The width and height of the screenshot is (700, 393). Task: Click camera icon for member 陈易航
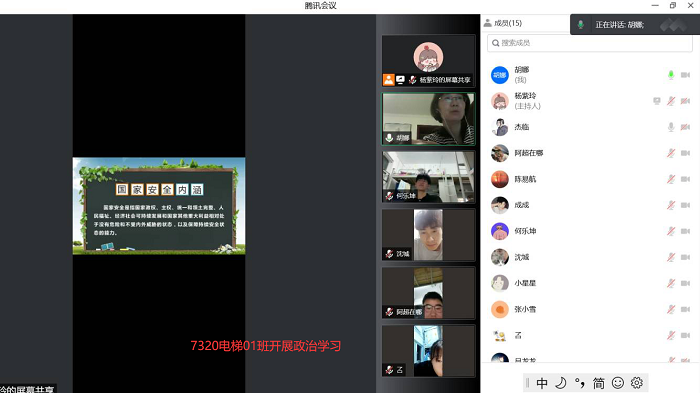coord(685,179)
